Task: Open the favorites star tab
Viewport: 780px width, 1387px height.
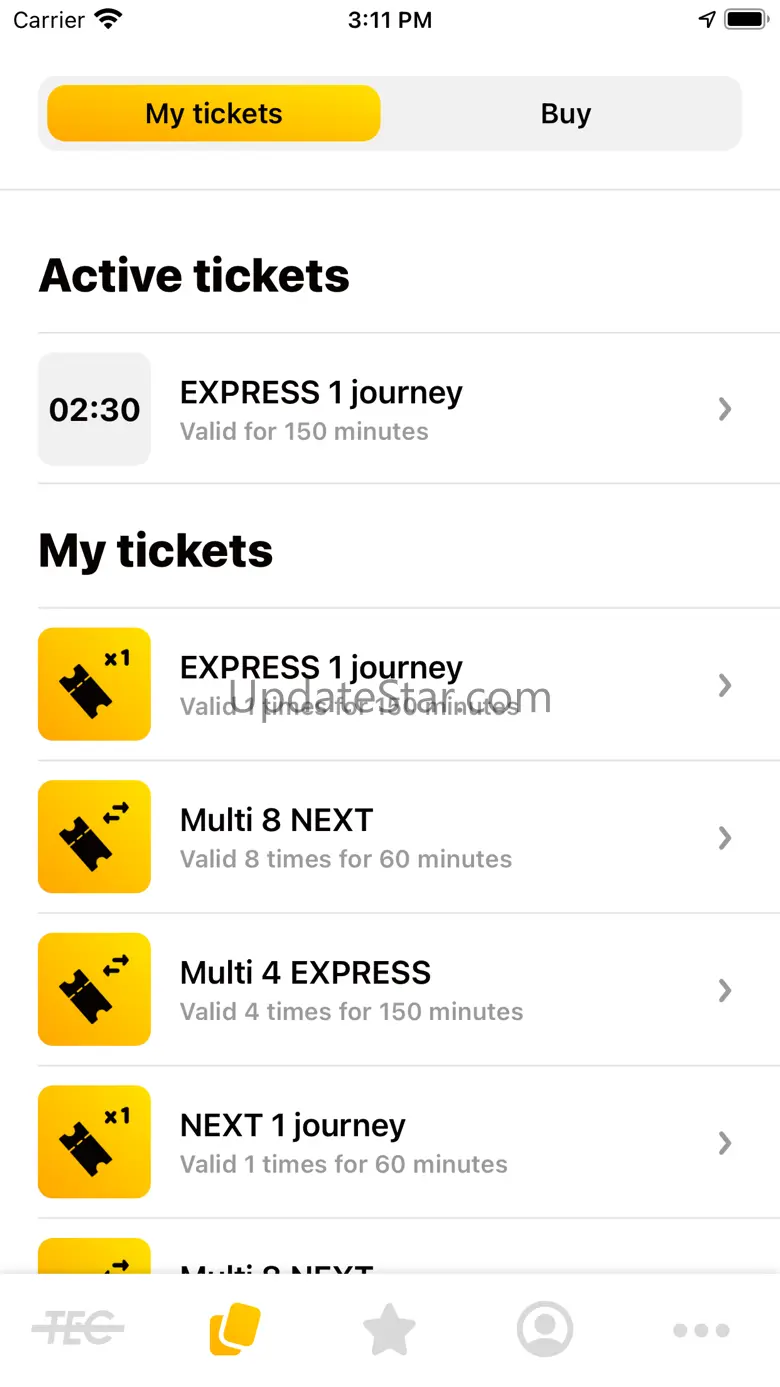Action: (389, 1329)
